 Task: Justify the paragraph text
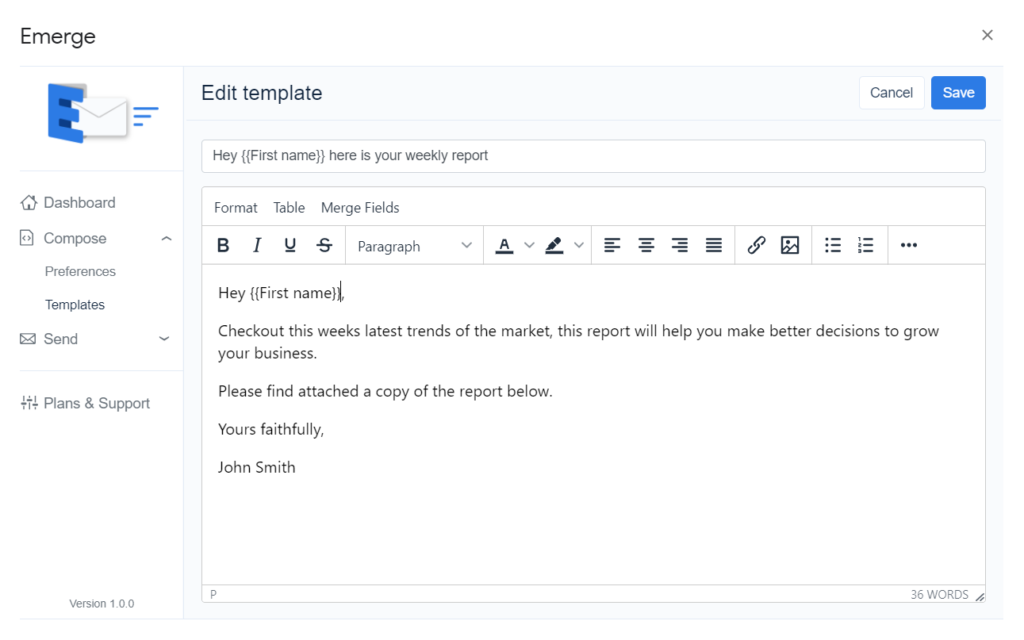pos(714,246)
